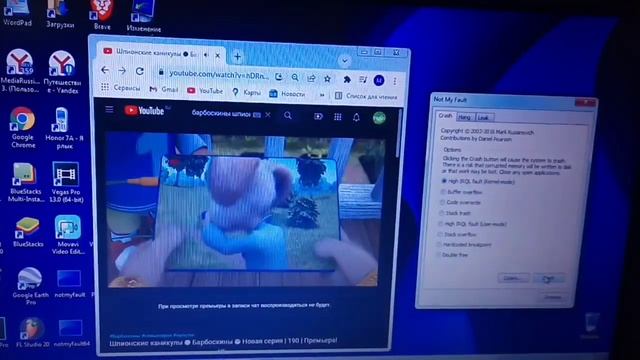Click the Color... button in Not My Fault
The width and height of the screenshot is (640, 360).
tap(513, 278)
